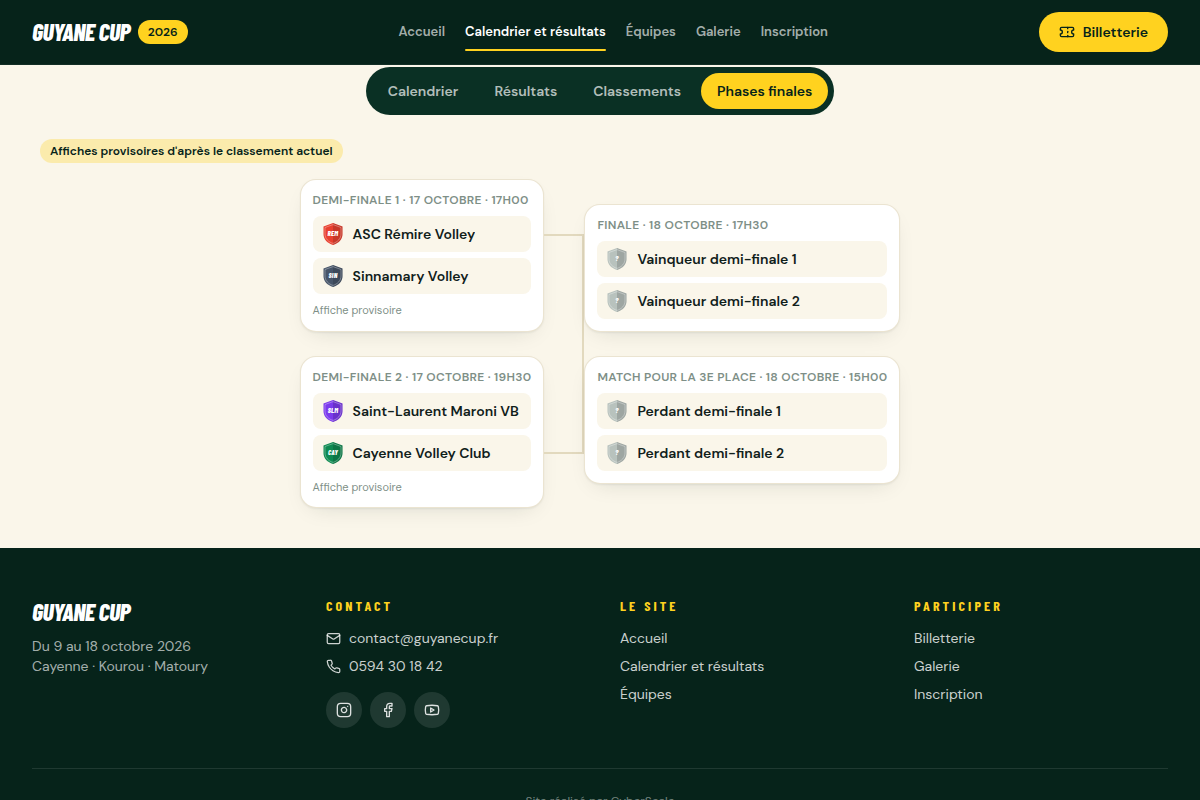Image resolution: width=1200 pixels, height=800 pixels.
Task: Open the footer Accueil link
Action: coord(644,638)
